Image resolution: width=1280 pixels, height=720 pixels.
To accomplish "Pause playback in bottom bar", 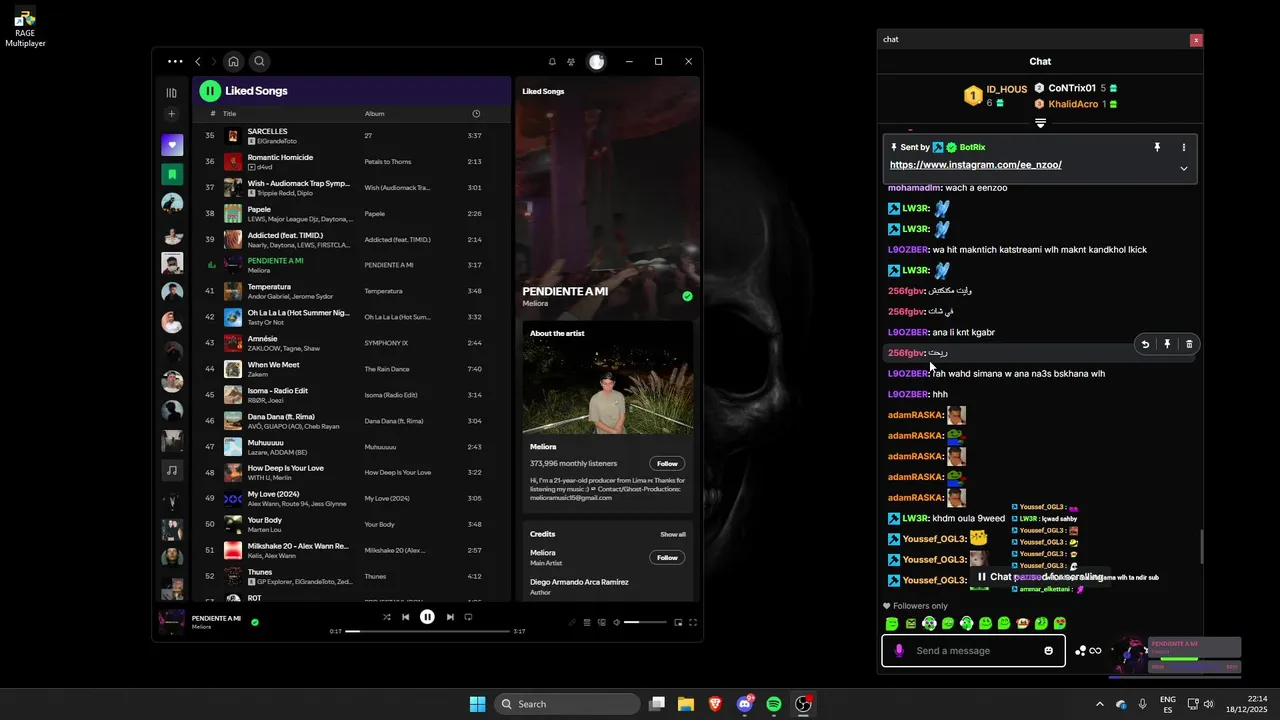I will tap(427, 617).
